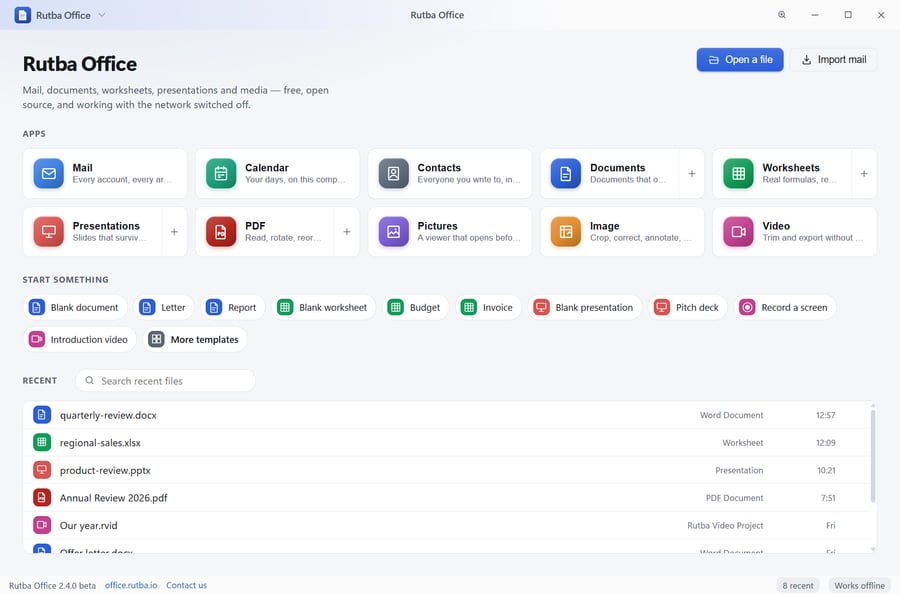Focus the Search recent files field
This screenshot has width=900, height=594.
(165, 381)
